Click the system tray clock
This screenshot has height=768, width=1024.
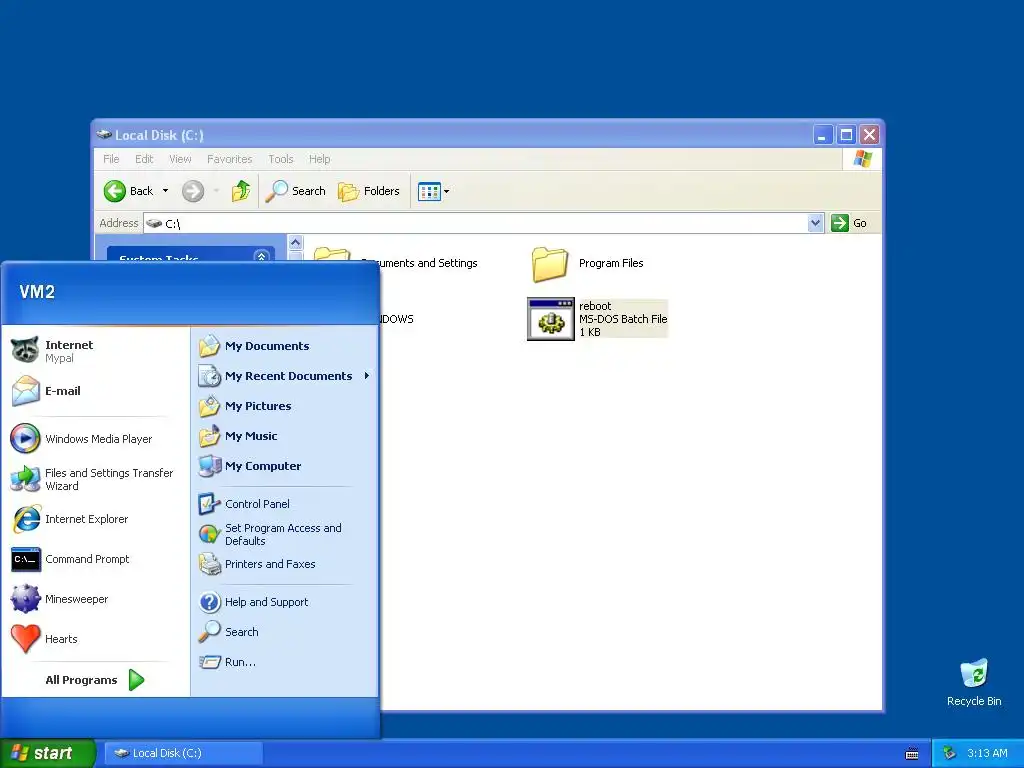[x=987, y=753]
